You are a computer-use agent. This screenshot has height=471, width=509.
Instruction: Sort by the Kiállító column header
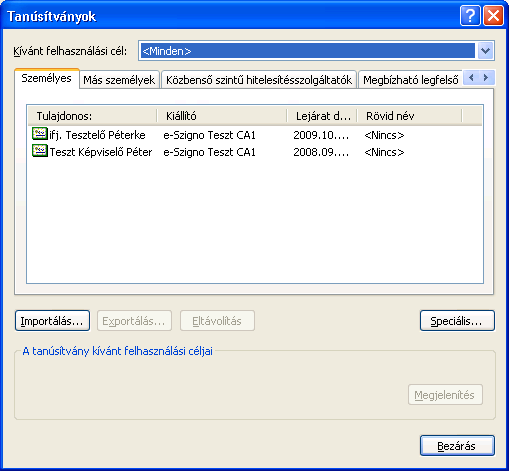click(x=222, y=116)
